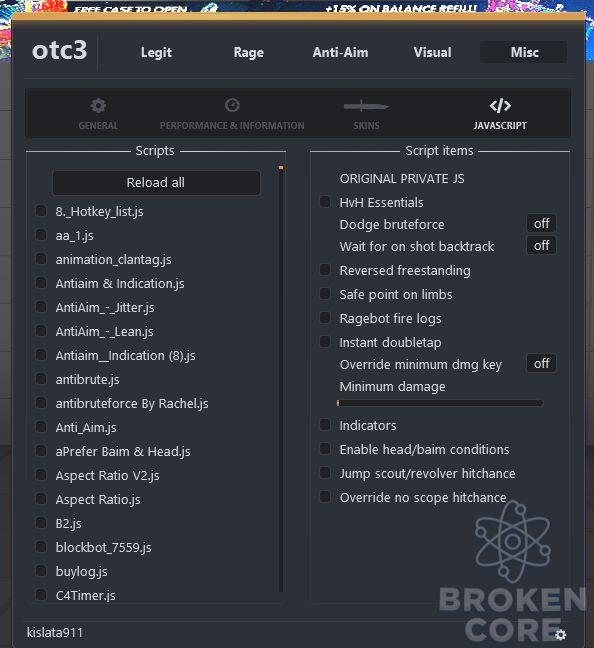
Task: Click the Scripts list scrollbar
Action: tap(281, 379)
